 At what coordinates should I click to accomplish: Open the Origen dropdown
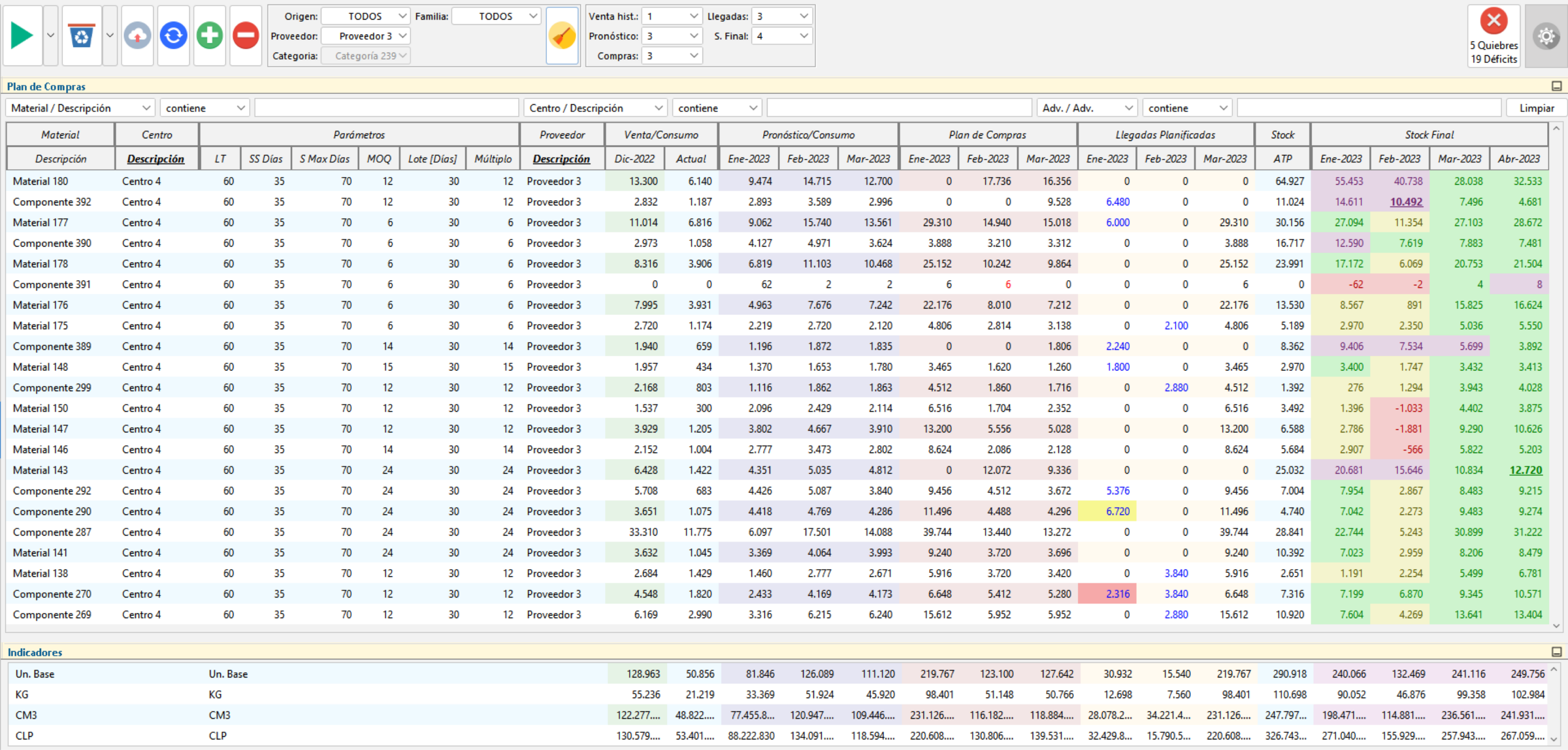pos(366,17)
